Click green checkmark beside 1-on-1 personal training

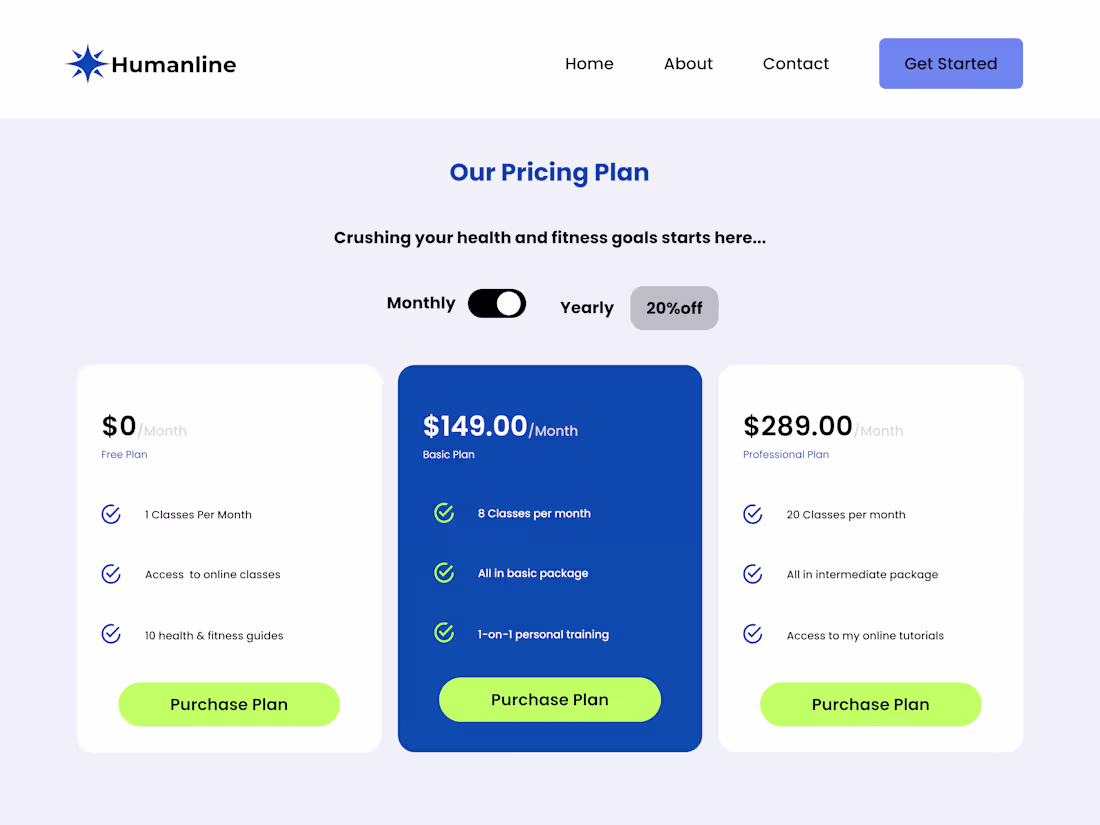pos(444,633)
